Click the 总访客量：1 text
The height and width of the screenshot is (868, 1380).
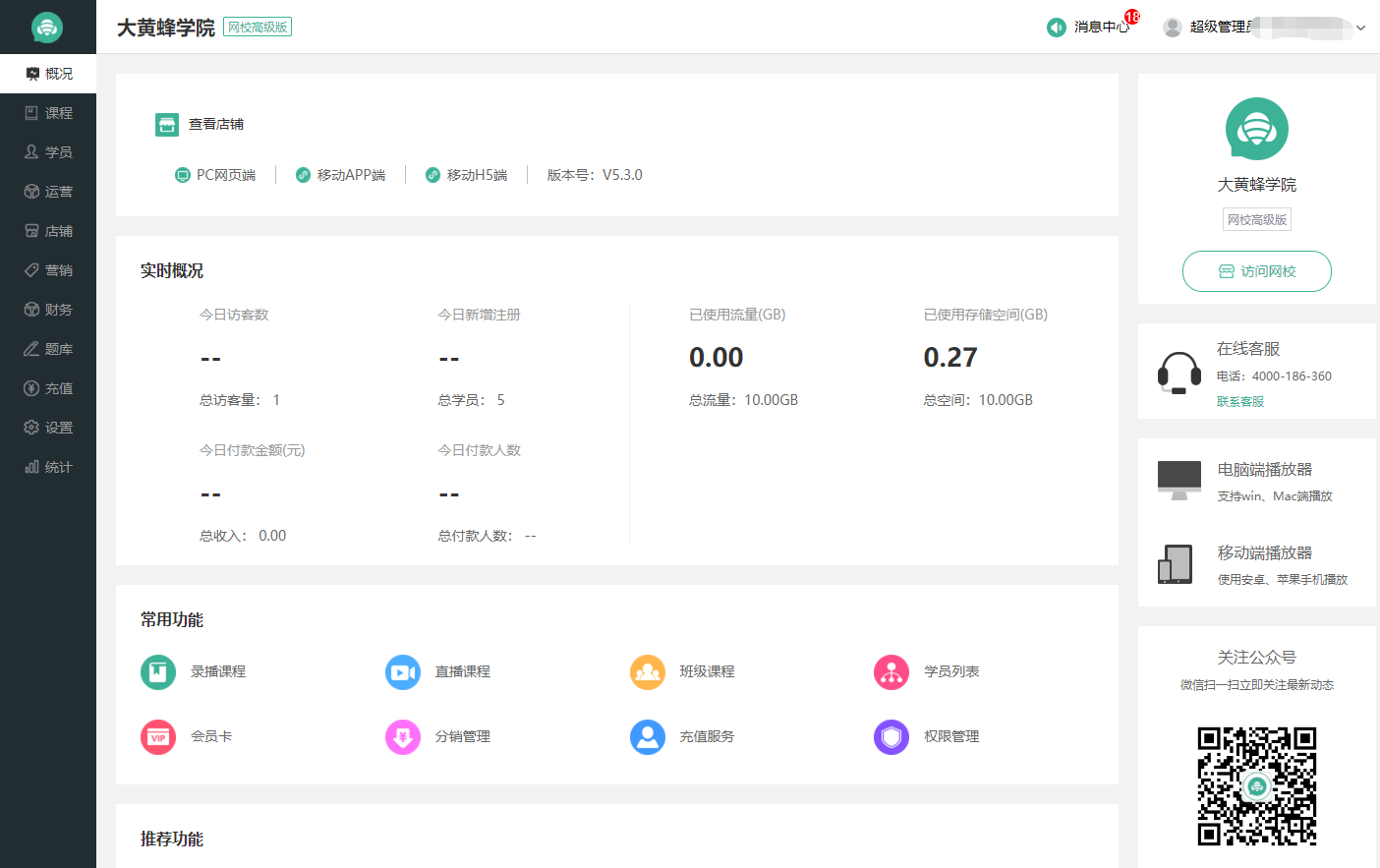point(240,400)
